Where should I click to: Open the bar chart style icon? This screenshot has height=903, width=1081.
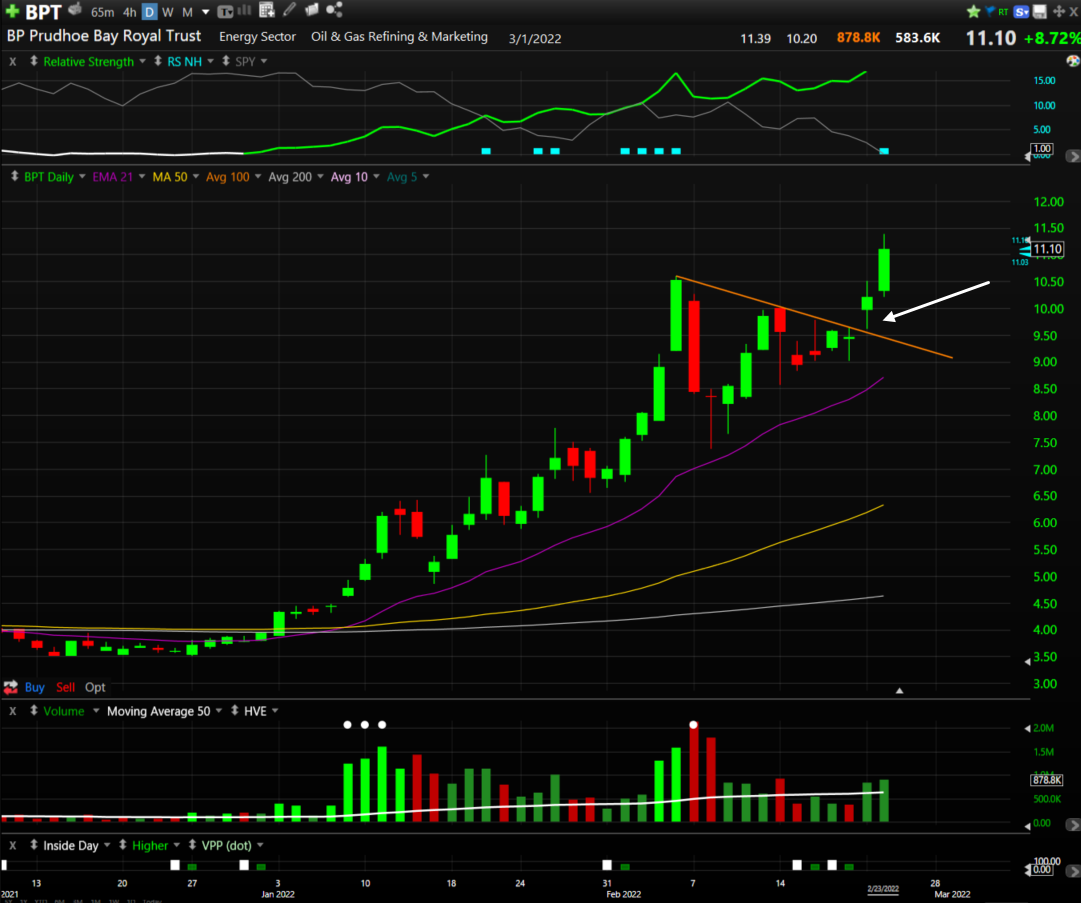point(244,10)
